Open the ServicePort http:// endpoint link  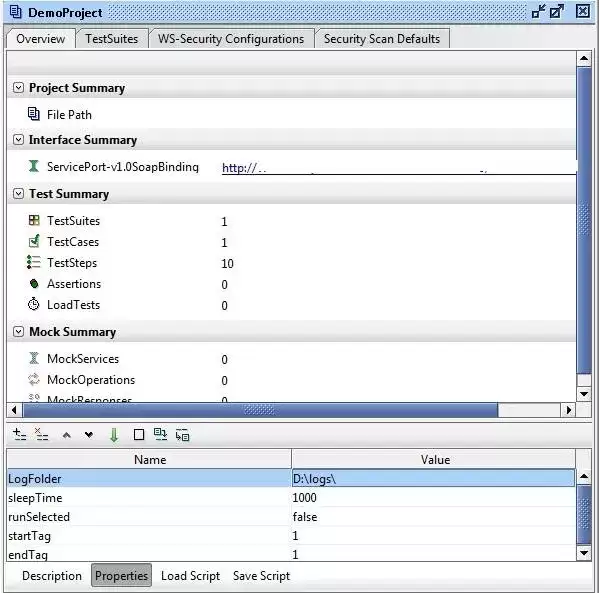tap(399, 168)
